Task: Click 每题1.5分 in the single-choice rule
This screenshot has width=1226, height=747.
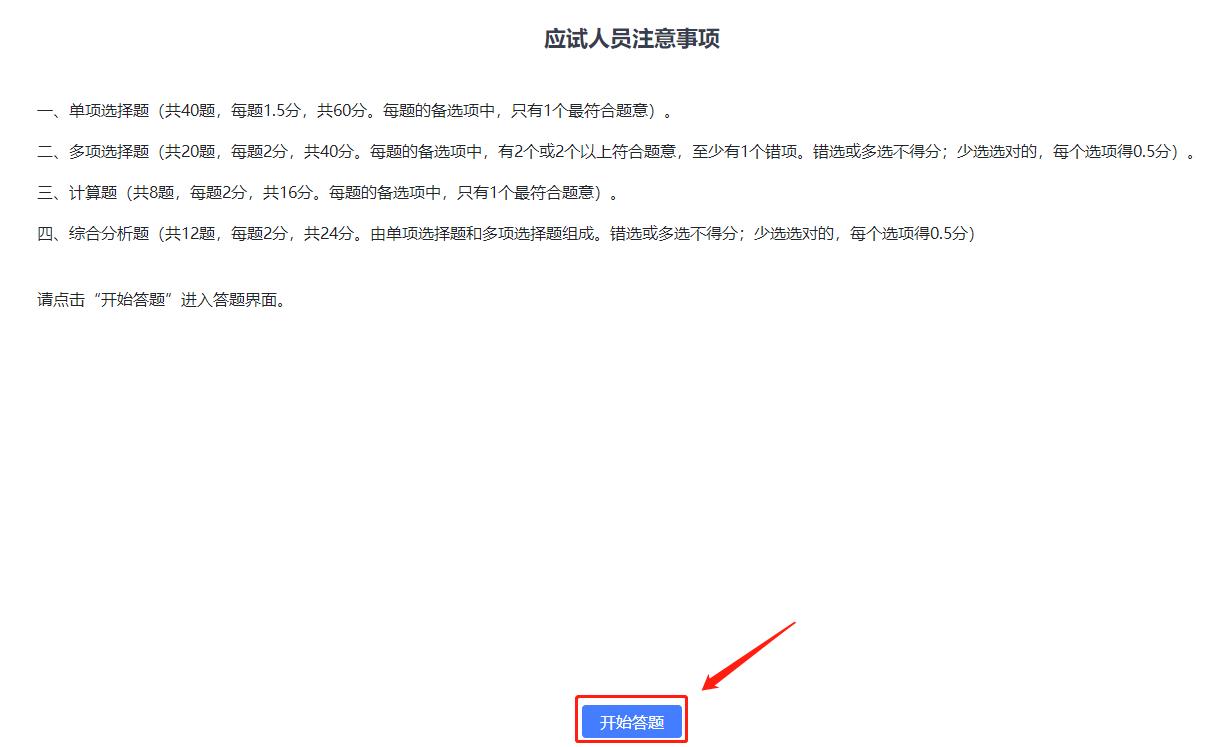Action: pos(268,110)
